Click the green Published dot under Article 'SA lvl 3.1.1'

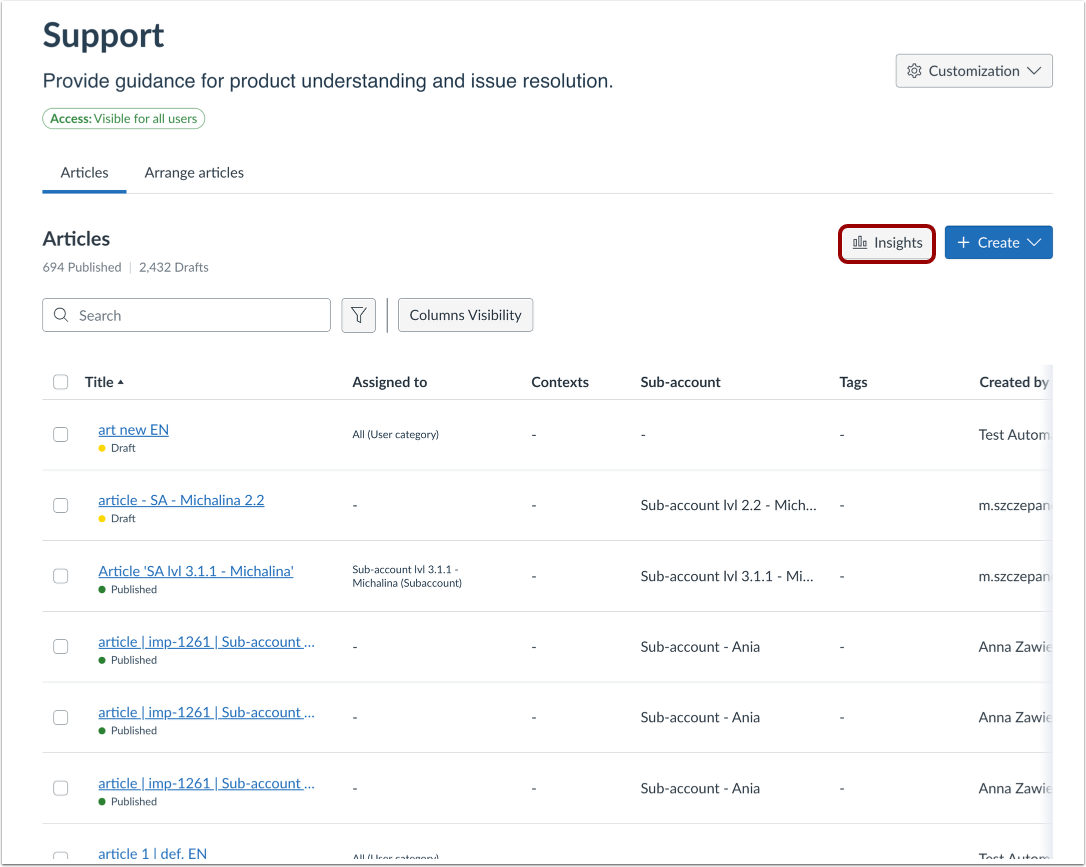(101, 589)
